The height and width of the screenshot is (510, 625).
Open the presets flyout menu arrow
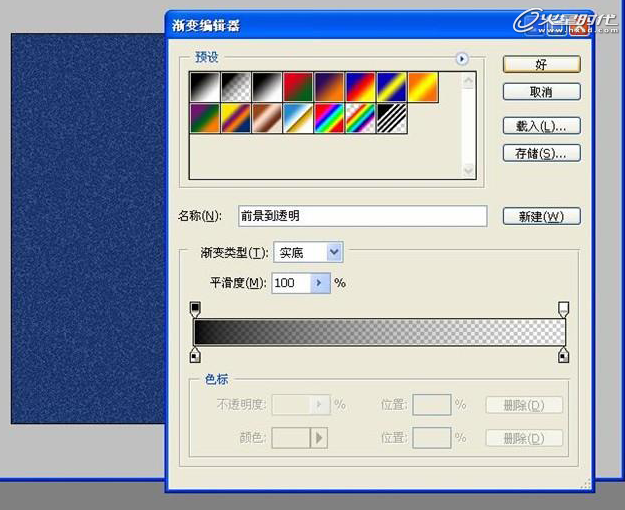click(x=462, y=59)
